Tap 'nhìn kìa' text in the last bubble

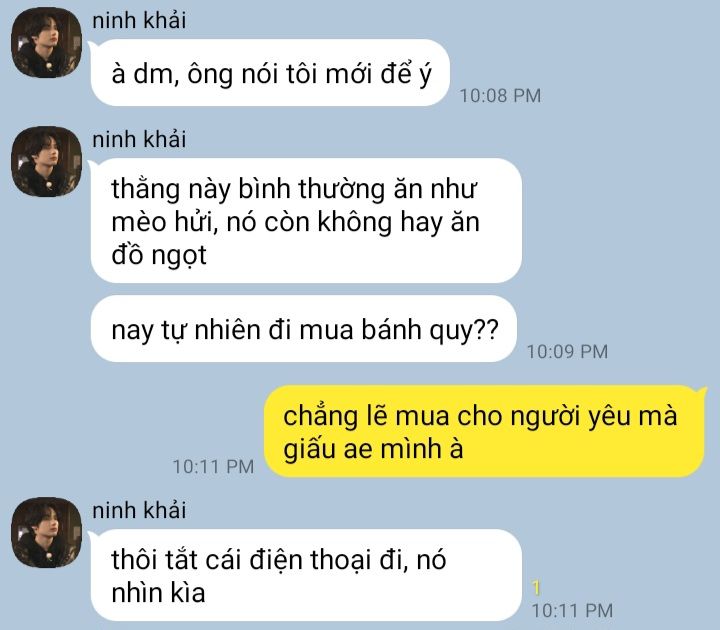[158, 592]
